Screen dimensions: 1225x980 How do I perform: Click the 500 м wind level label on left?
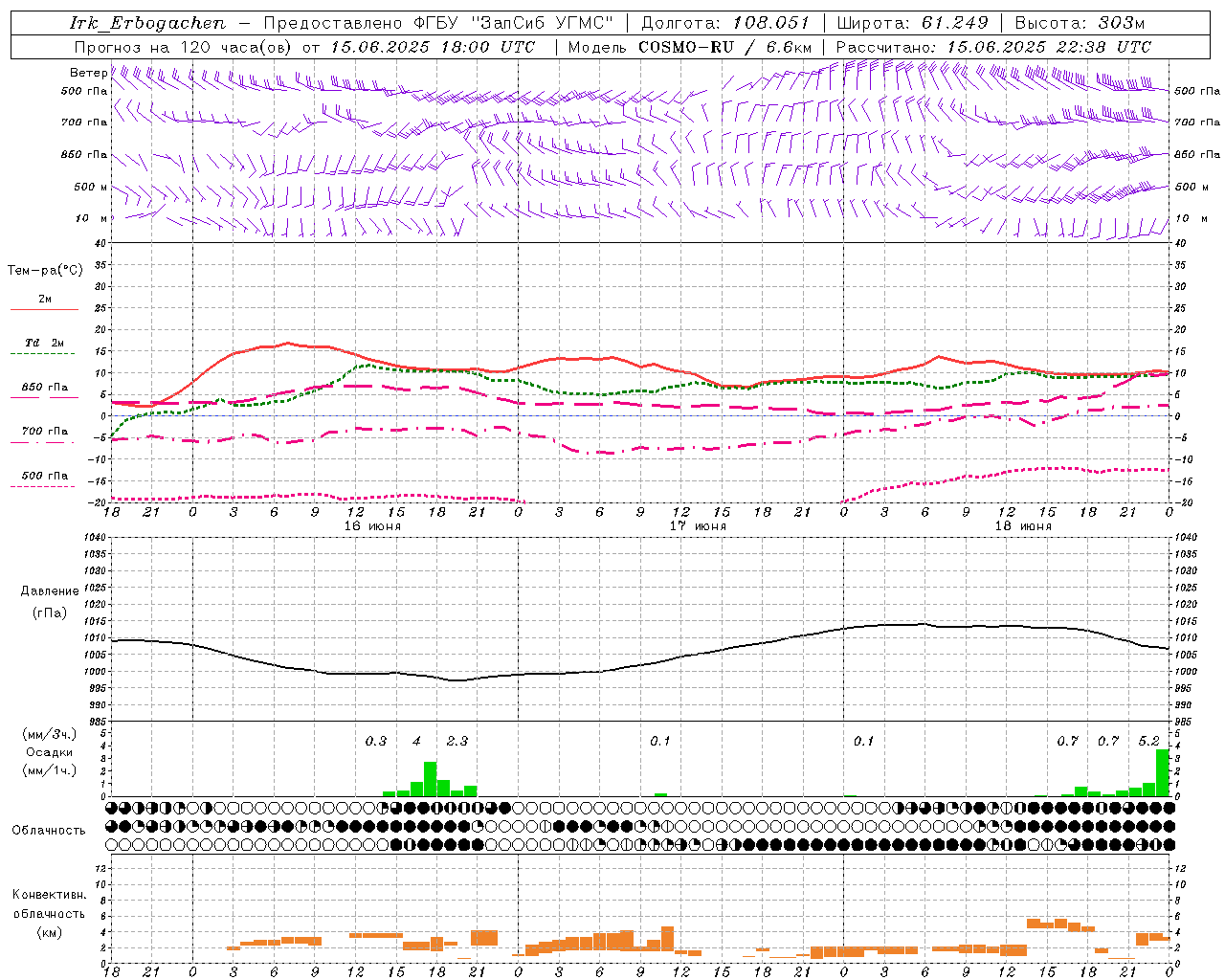[91, 187]
